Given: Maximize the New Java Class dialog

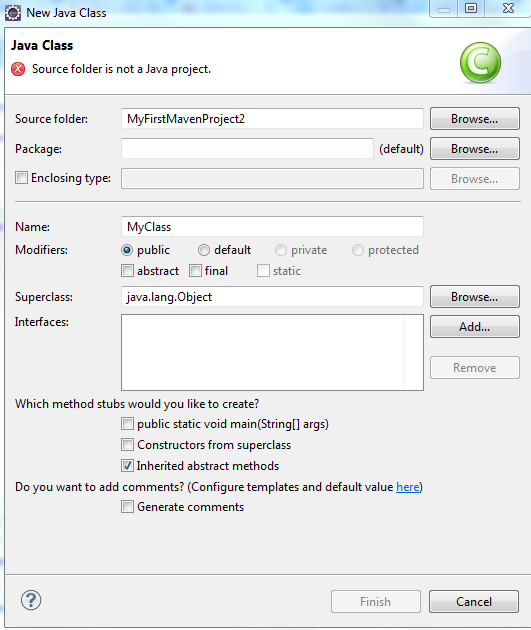Looking at the screenshot, I should (x=471, y=8).
